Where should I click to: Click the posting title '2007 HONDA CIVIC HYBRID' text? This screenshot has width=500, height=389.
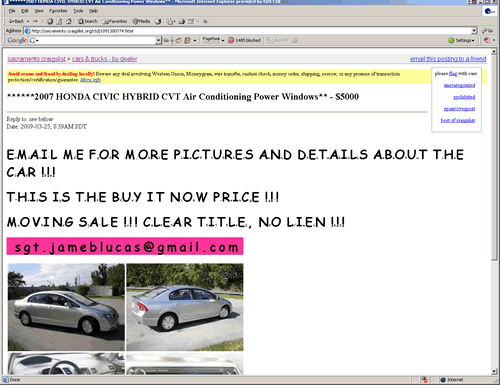182,97
